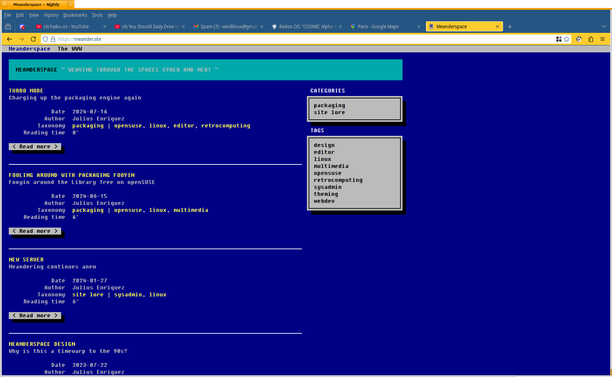Open the NEW SERVER post title
This screenshot has width=612, height=377.
point(26,260)
